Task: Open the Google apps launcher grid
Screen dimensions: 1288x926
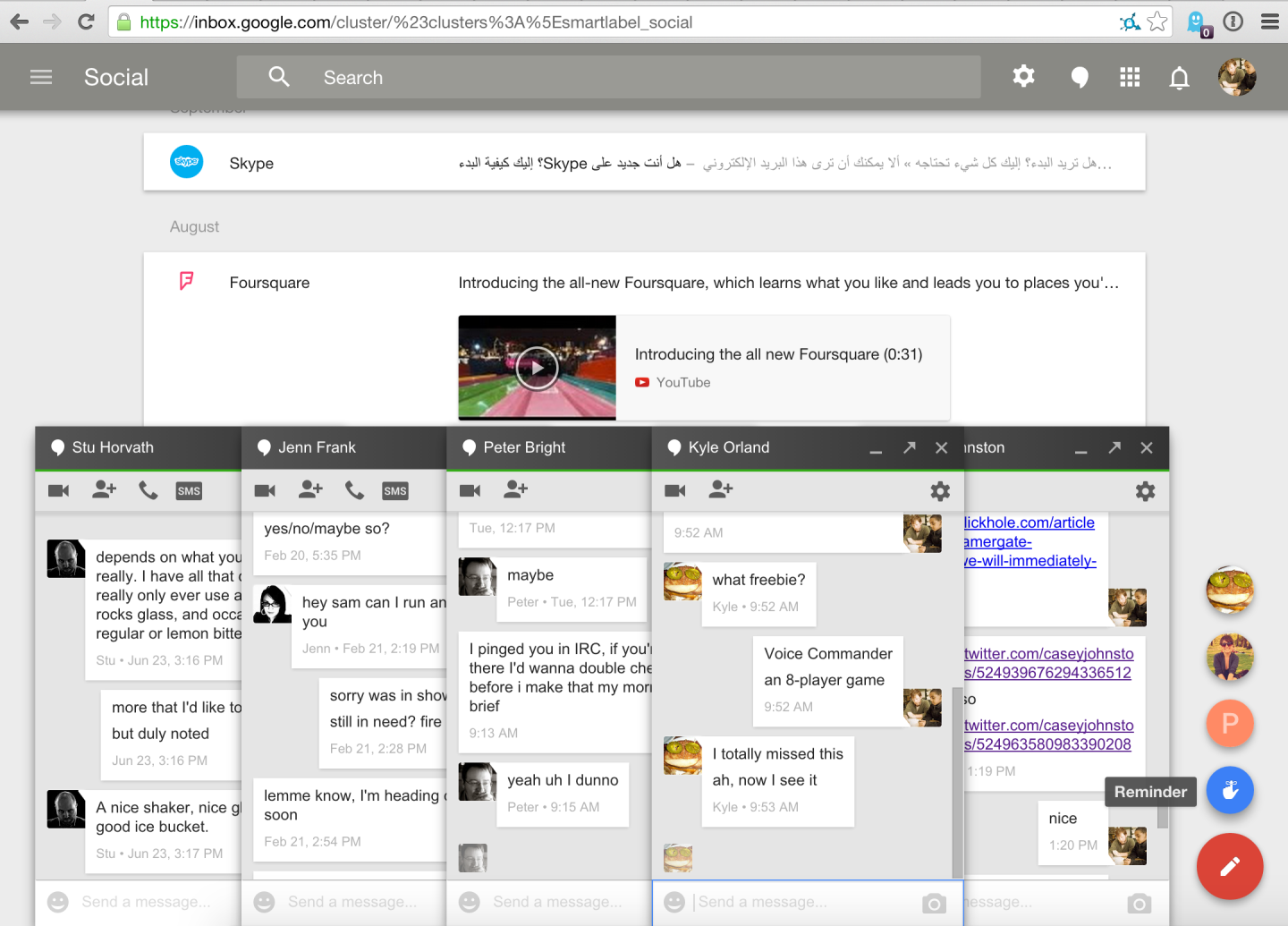Action: pos(1129,77)
